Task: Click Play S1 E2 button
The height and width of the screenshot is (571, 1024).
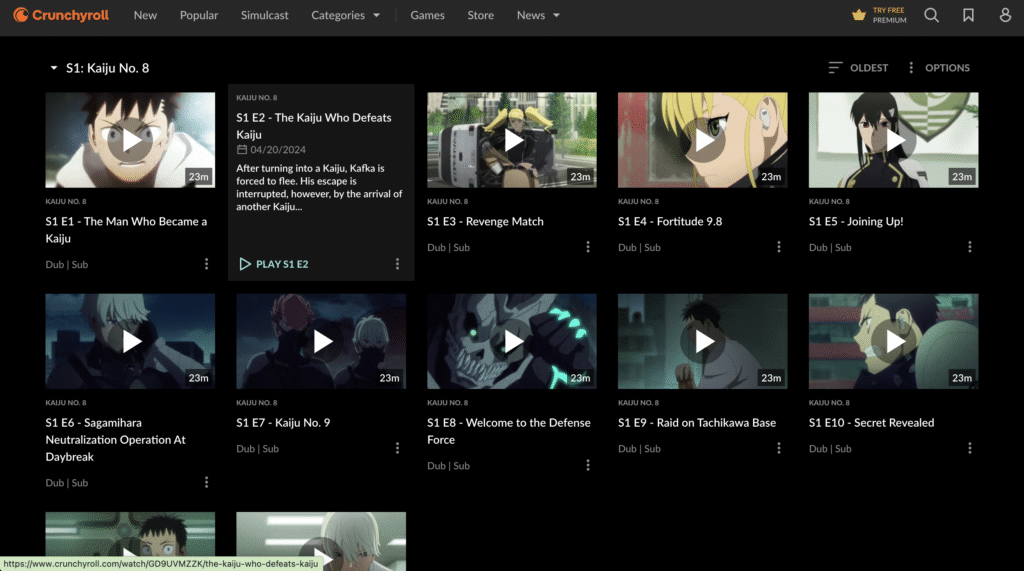Action: (274, 264)
